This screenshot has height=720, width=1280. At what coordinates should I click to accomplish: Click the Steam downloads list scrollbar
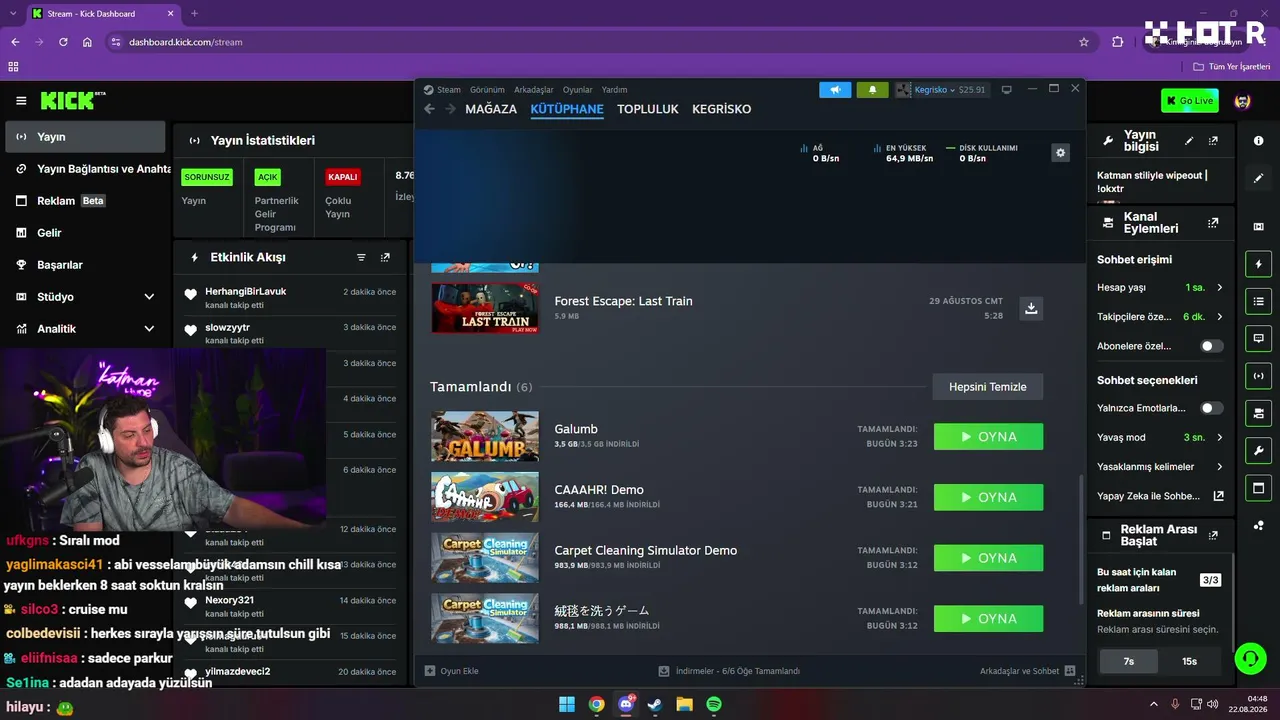pyautogui.click(x=1081, y=540)
